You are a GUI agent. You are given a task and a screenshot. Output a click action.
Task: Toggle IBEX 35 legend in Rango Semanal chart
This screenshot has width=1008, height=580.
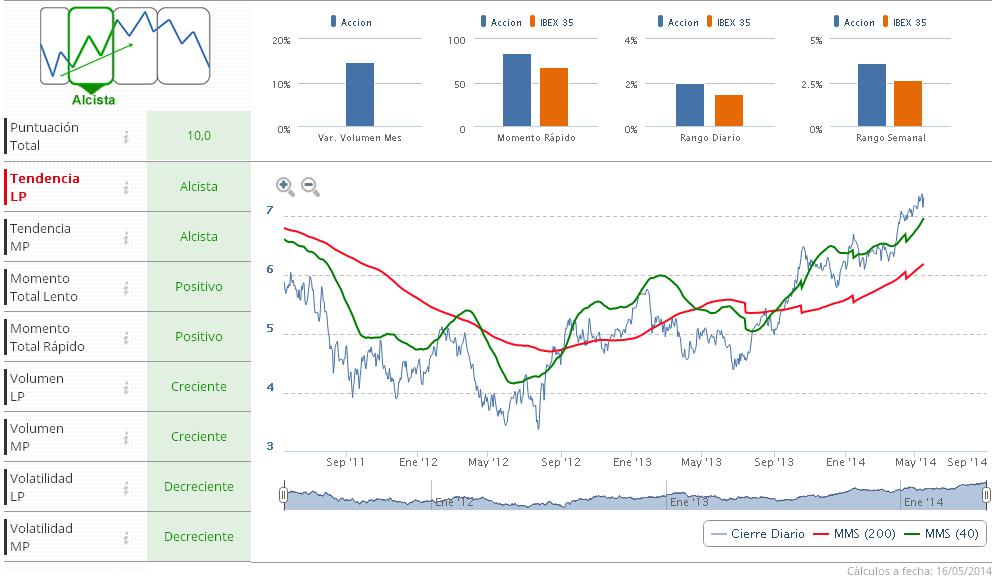coord(904,22)
